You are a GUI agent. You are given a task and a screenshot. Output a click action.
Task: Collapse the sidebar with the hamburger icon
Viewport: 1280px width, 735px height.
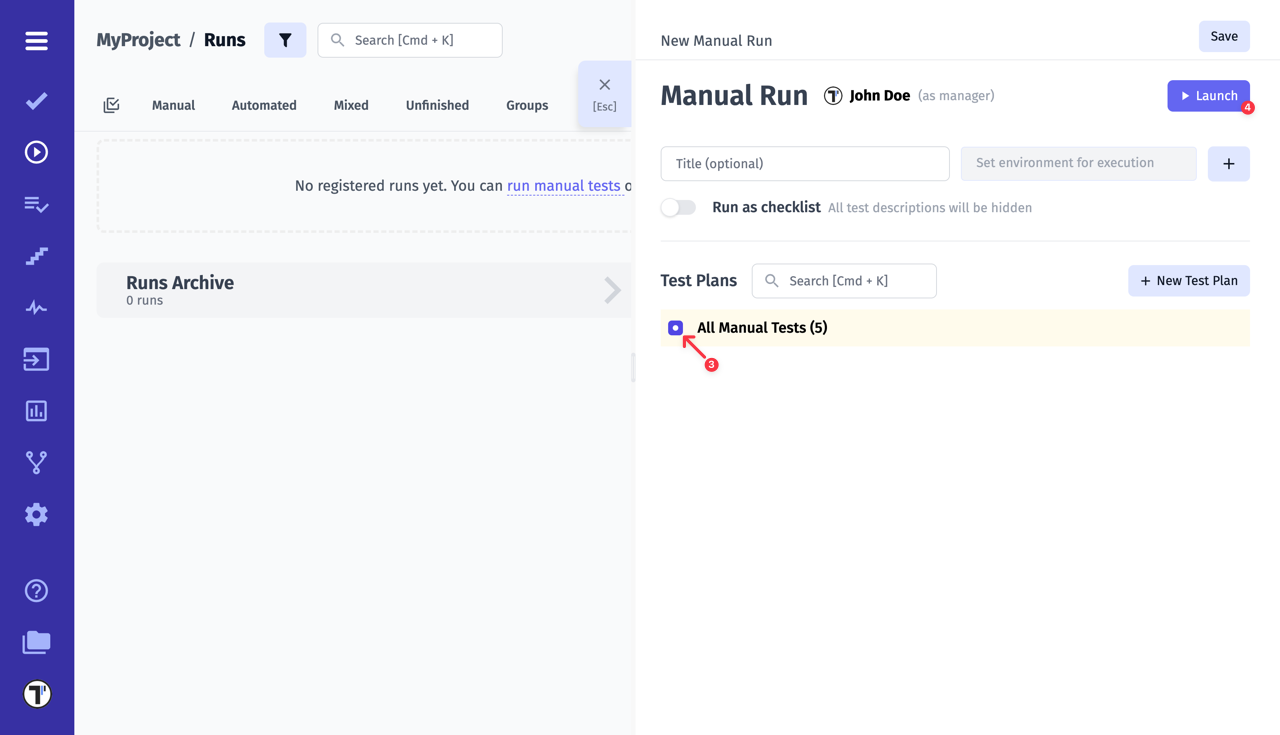tap(36, 41)
